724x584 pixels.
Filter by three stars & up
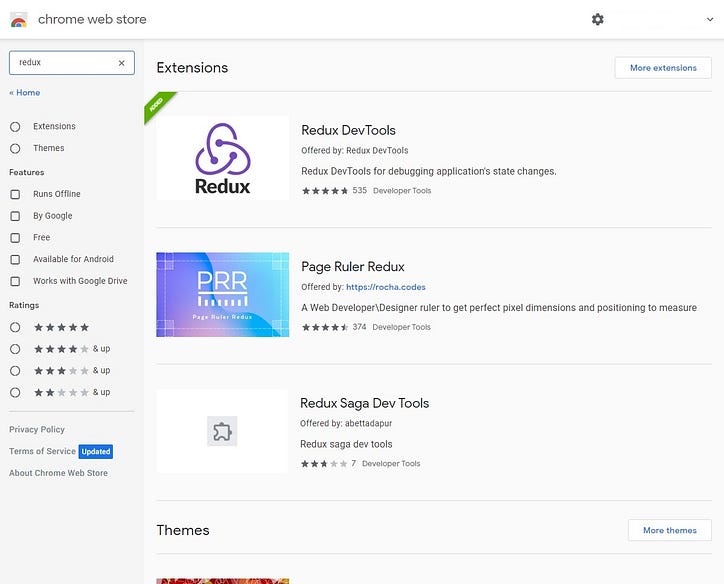[x=15, y=371]
